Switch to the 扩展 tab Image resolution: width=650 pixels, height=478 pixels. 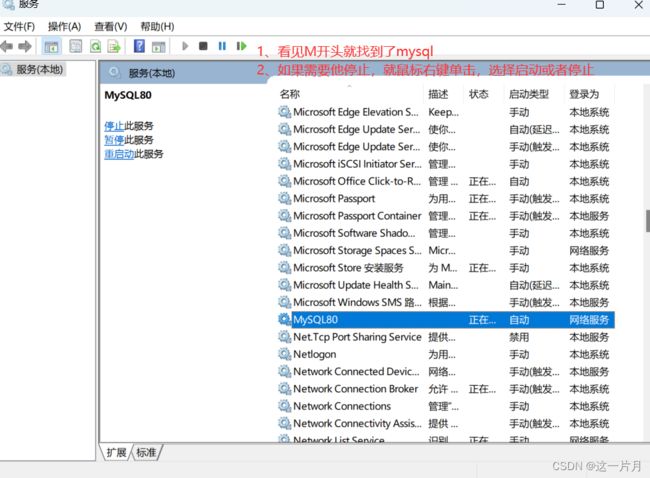point(116,452)
